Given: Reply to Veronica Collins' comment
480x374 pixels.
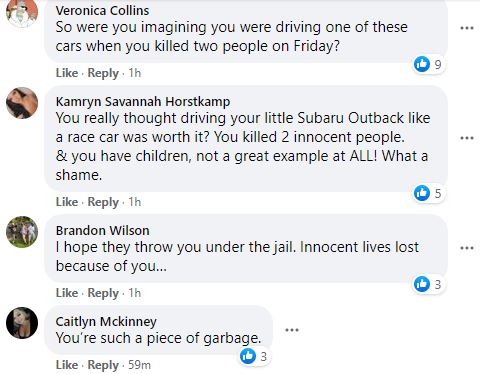Looking at the screenshot, I should [x=103, y=73].
